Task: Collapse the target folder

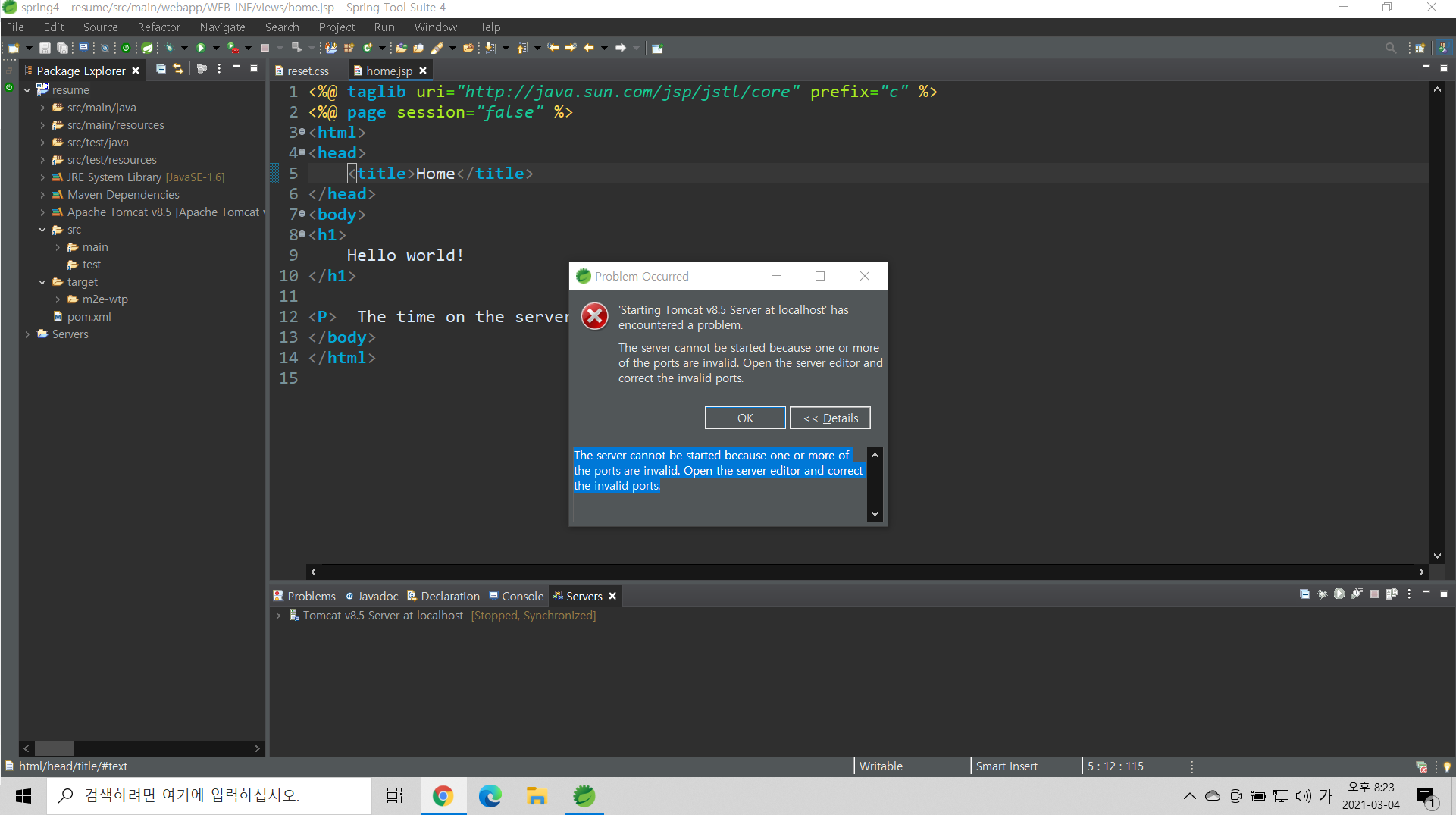Action: pyautogui.click(x=42, y=282)
